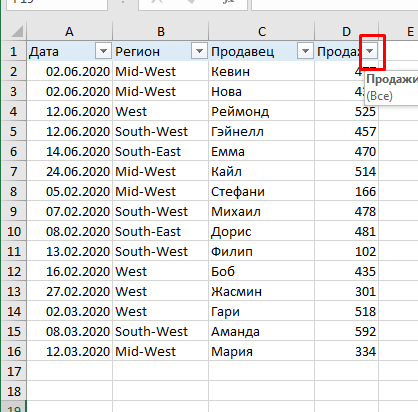
Task: Click seller cell Михаил
Action: click(262, 212)
